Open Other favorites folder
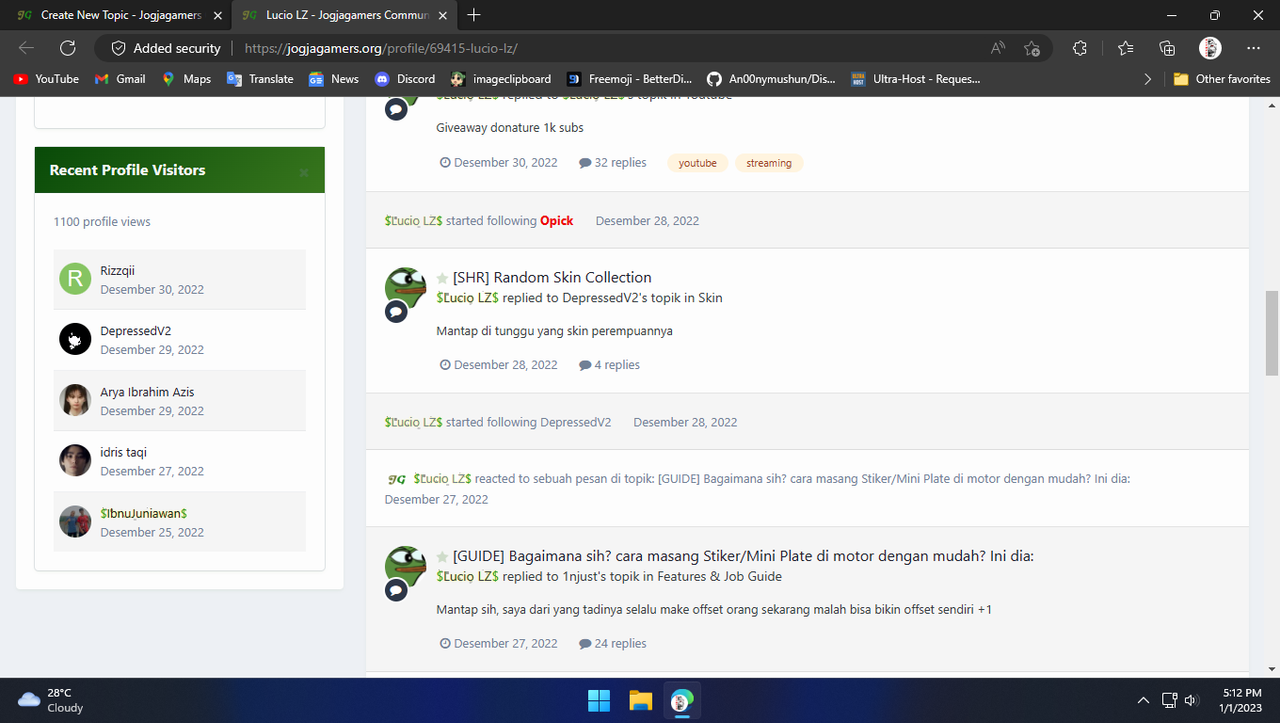Viewport: 1280px width, 723px height. 1222,79
